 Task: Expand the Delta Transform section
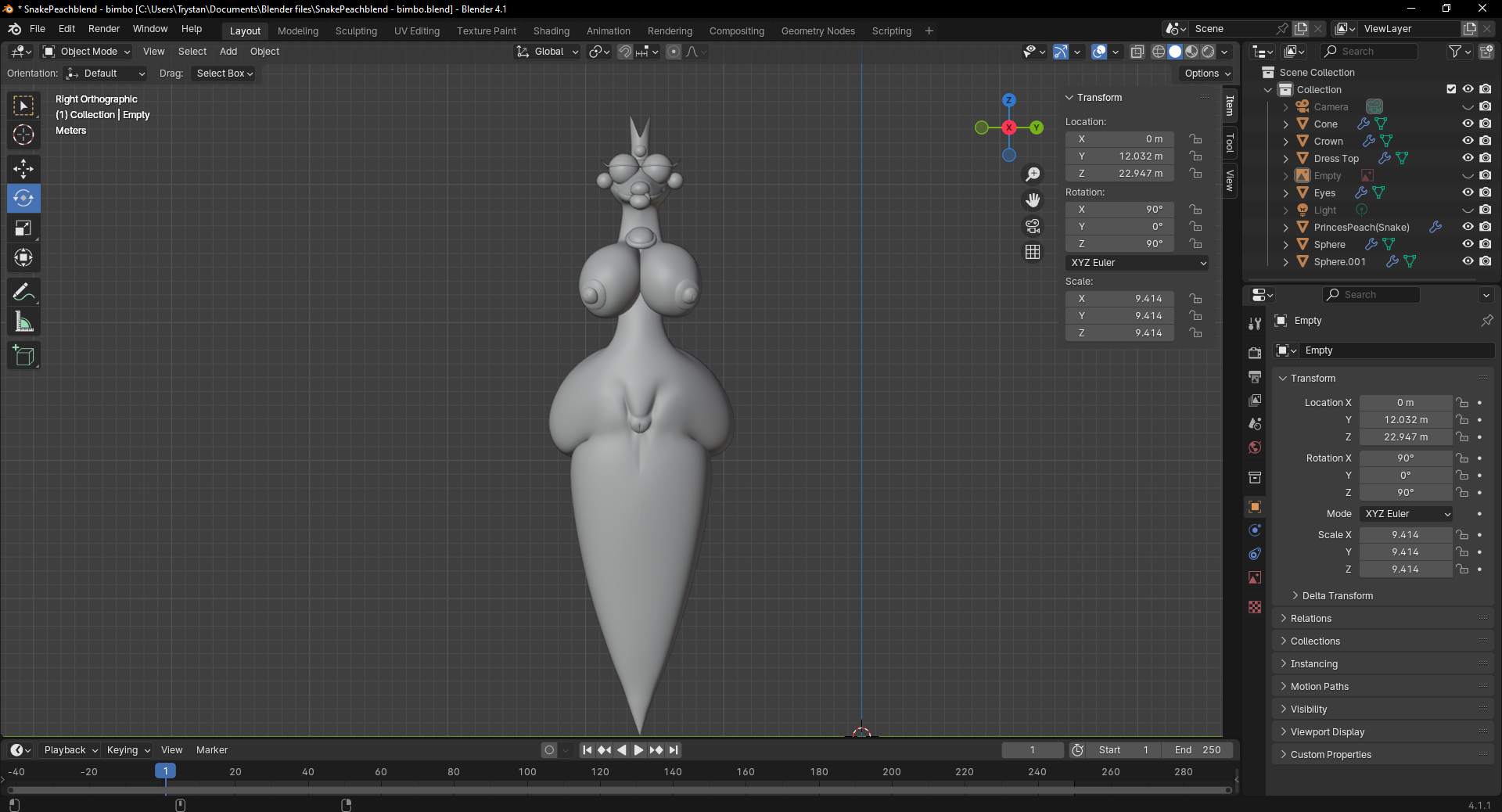pos(1337,596)
